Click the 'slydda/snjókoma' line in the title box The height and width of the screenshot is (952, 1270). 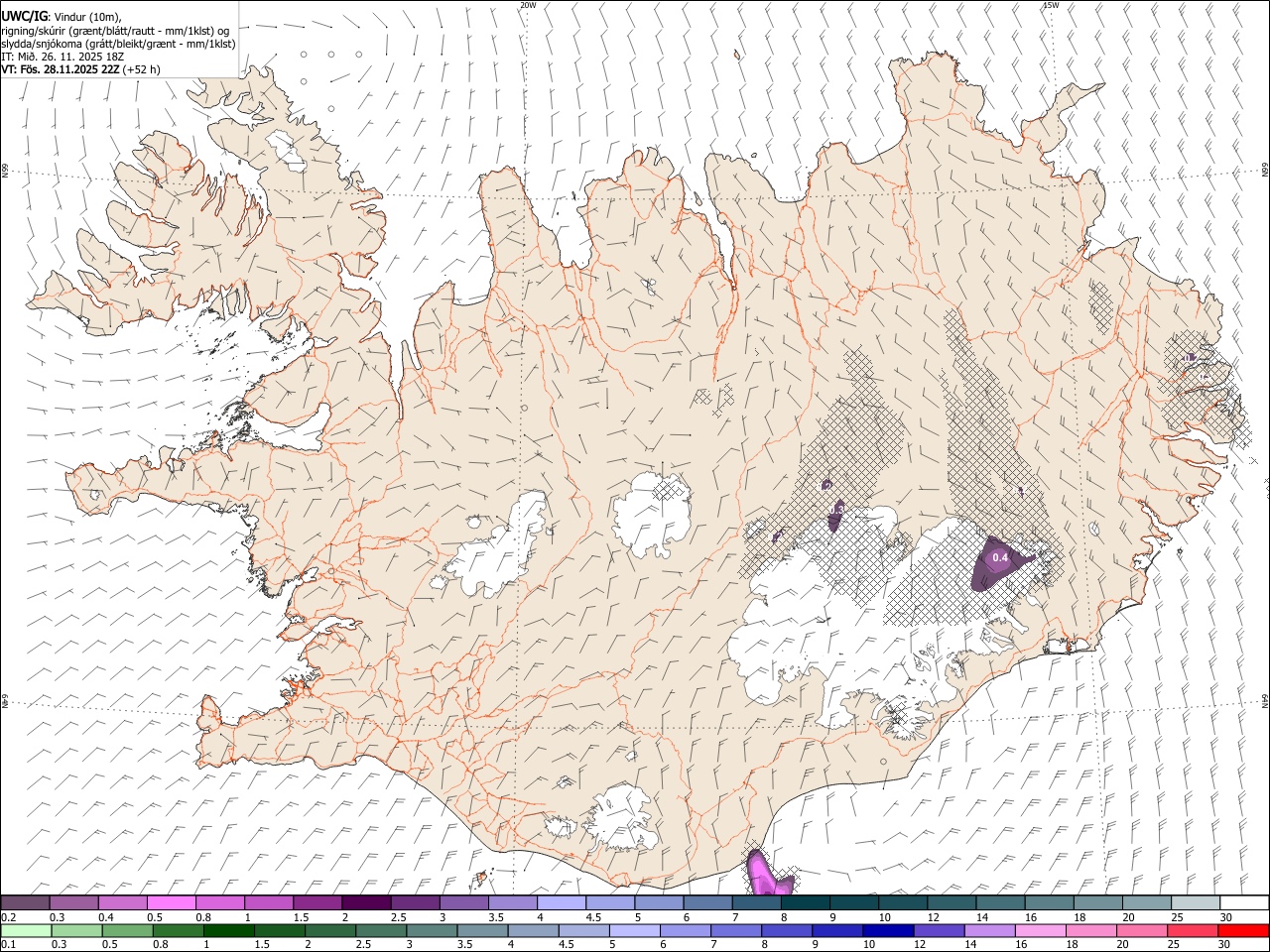pyautogui.click(x=118, y=44)
